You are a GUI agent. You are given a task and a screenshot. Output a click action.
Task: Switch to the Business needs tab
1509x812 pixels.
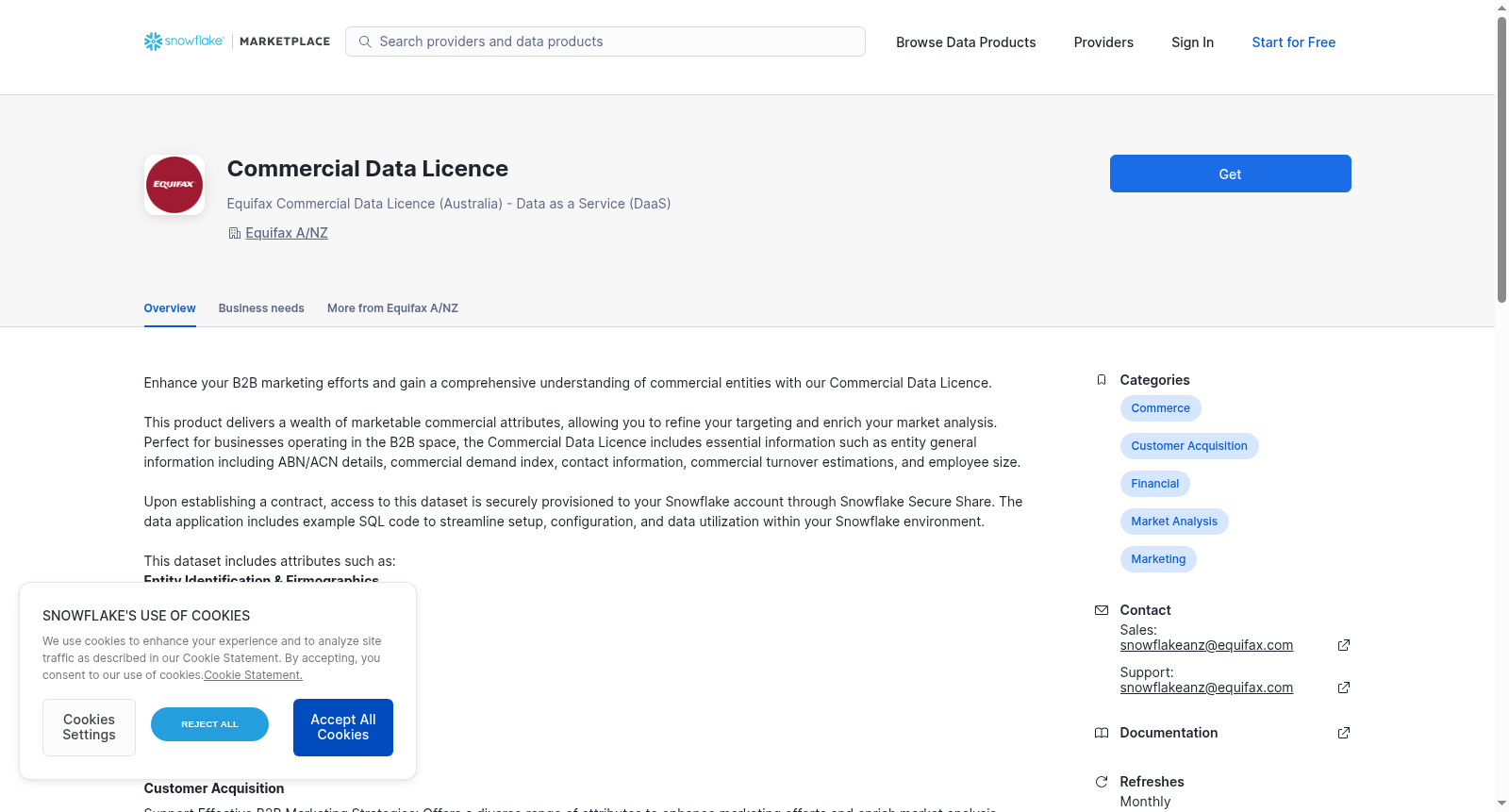click(x=261, y=308)
